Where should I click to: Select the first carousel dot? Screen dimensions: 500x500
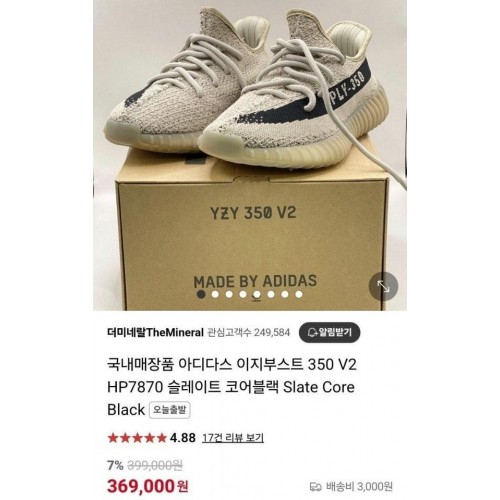click(x=201, y=294)
